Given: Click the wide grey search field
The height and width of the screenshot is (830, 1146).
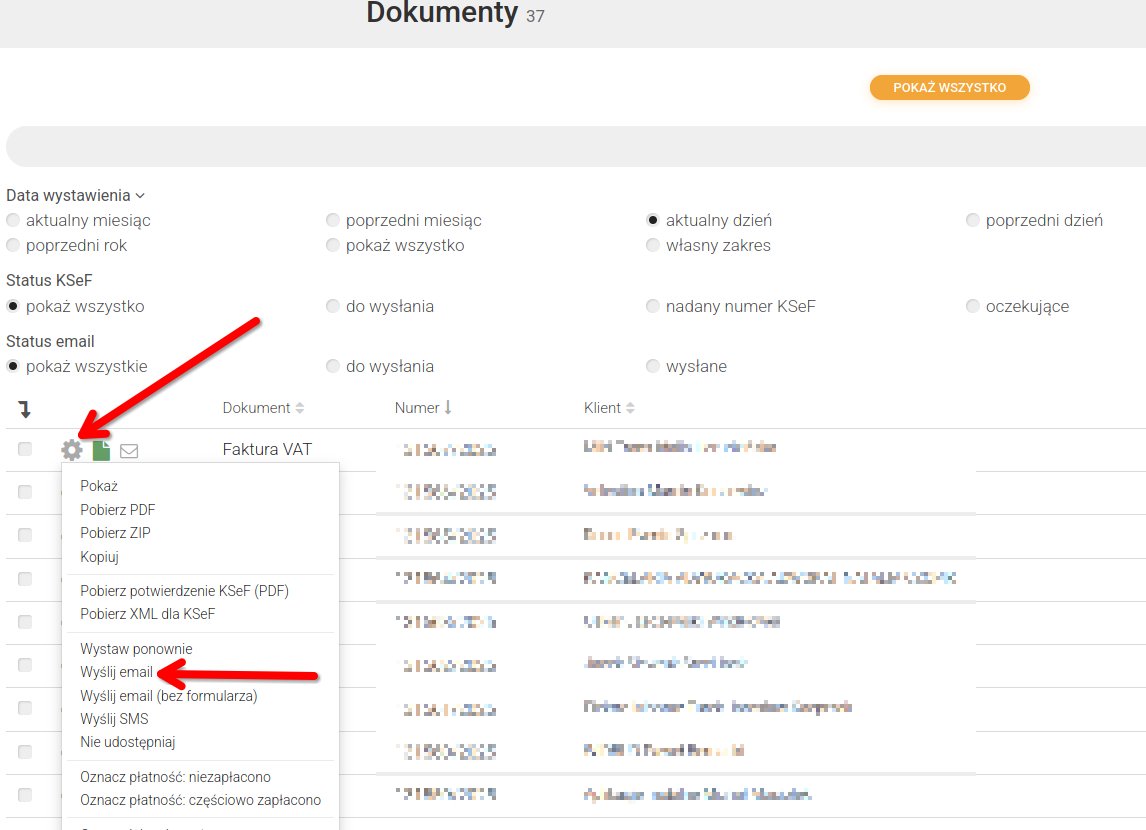Looking at the screenshot, I should (575, 147).
